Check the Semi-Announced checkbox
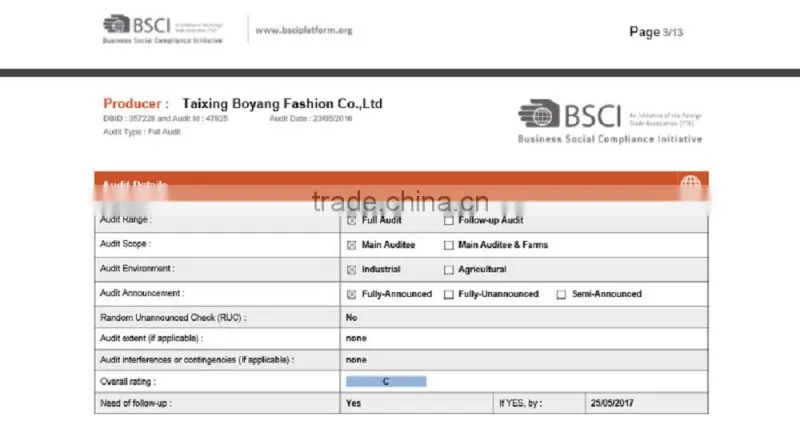This screenshot has height=421, width=800. pyautogui.click(x=561, y=294)
